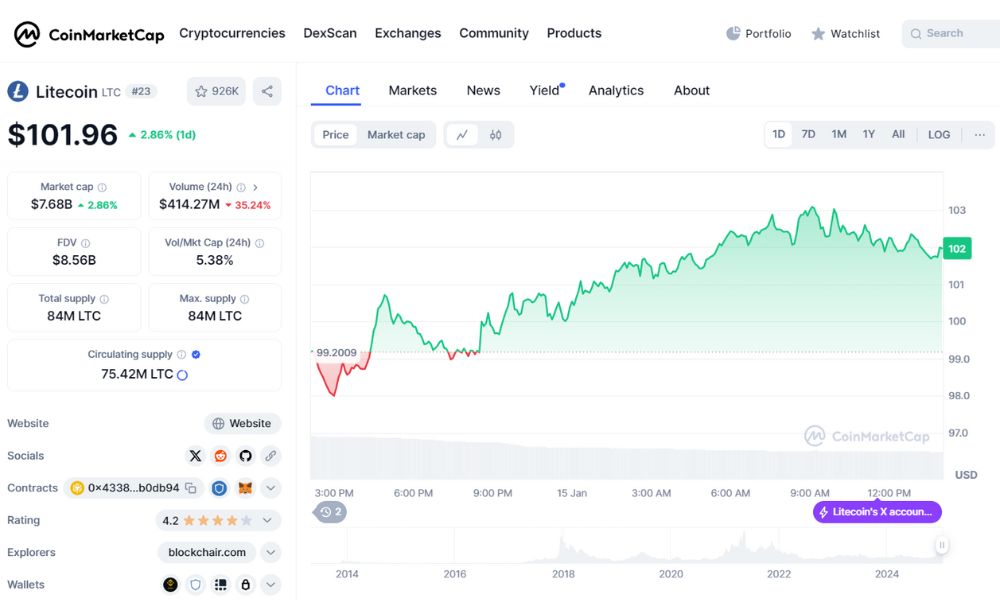Click the timeline range slider handle
Image resolution: width=1000 pixels, height=600 pixels.
(x=941, y=545)
